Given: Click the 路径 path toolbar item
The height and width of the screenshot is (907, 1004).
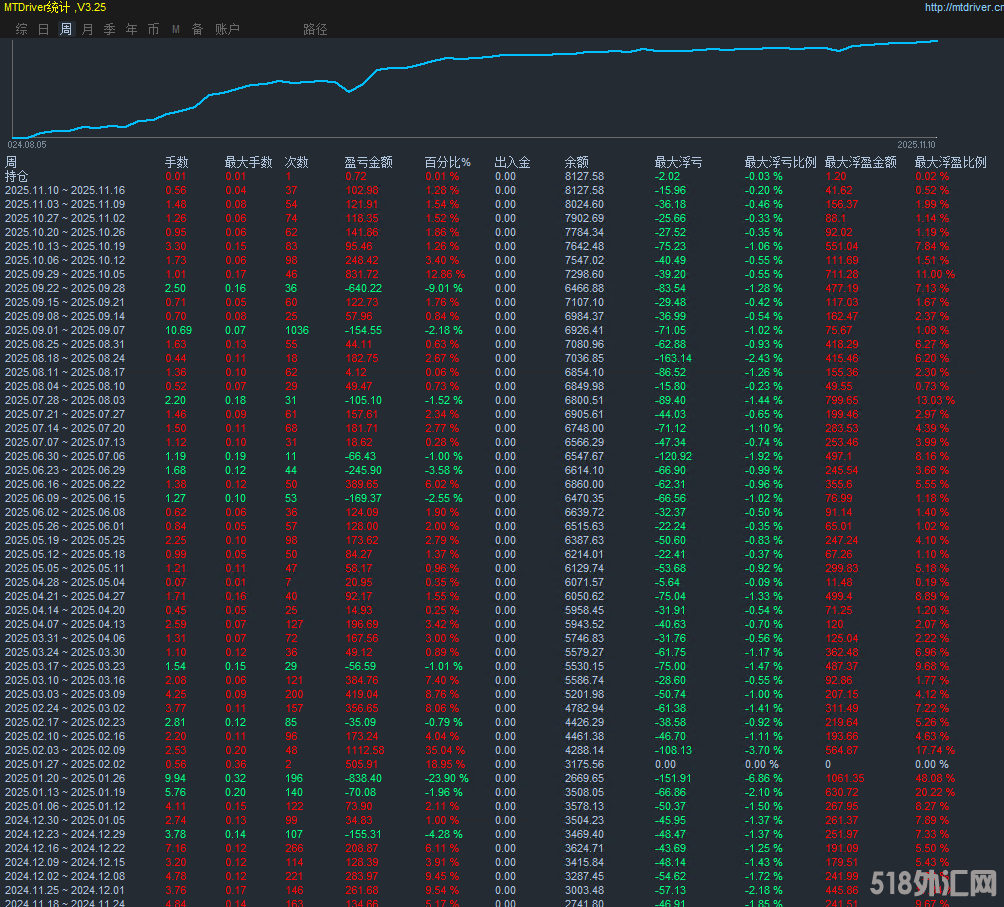Looking at the screenshot, I should pyautogui.click(x=314, y=29).
